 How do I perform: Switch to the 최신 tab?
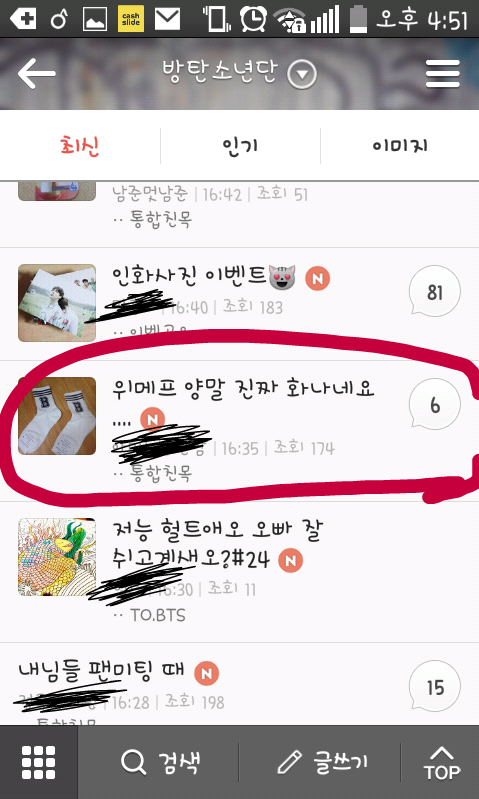[x=79, y=146]
